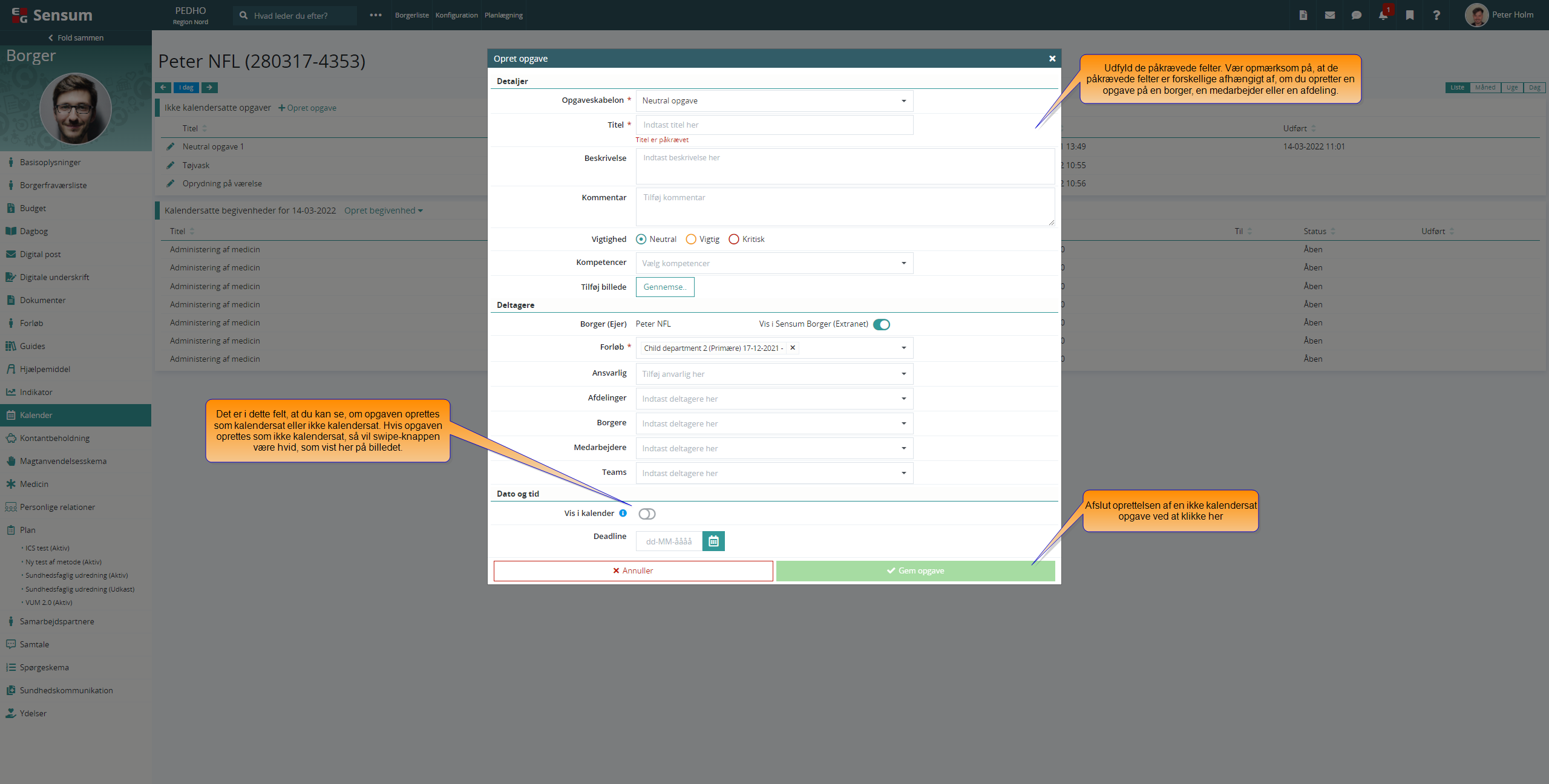The height and width of the screenshot is (784, 1549).
Task: Disable Vis i Sensum Borger (Extranet) switch
Action: point(882,324)
